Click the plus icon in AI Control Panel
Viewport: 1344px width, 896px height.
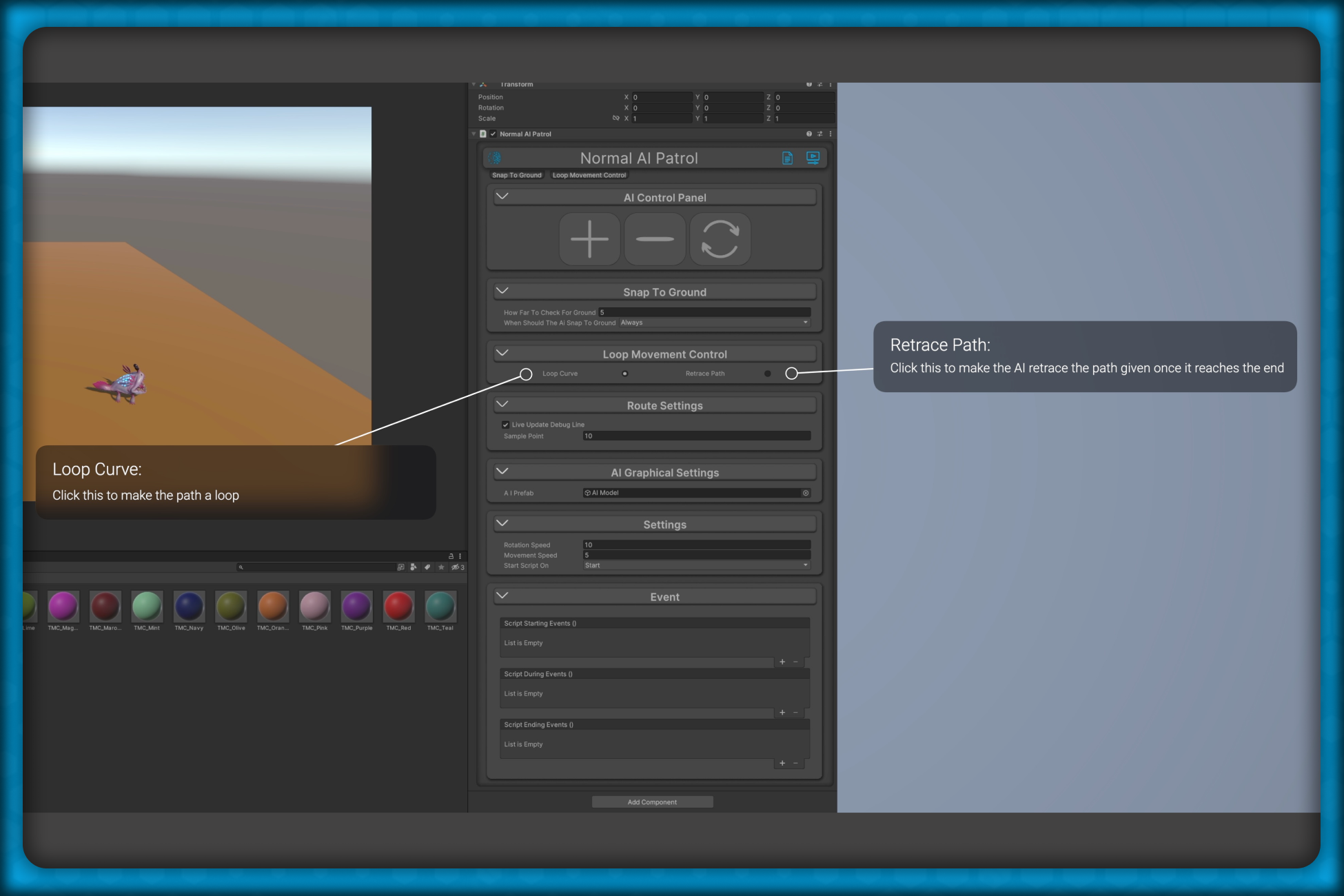point(589,239)
